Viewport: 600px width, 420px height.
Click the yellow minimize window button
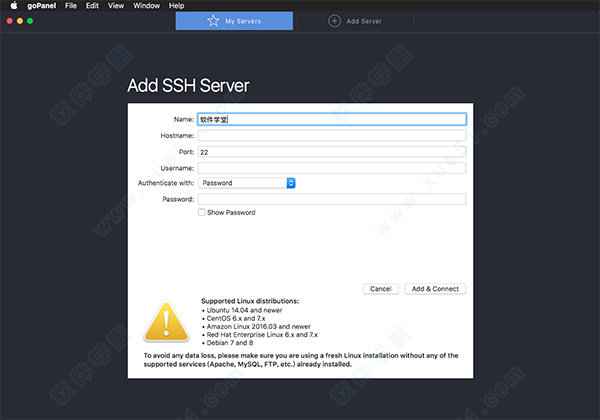pos(20,21)
